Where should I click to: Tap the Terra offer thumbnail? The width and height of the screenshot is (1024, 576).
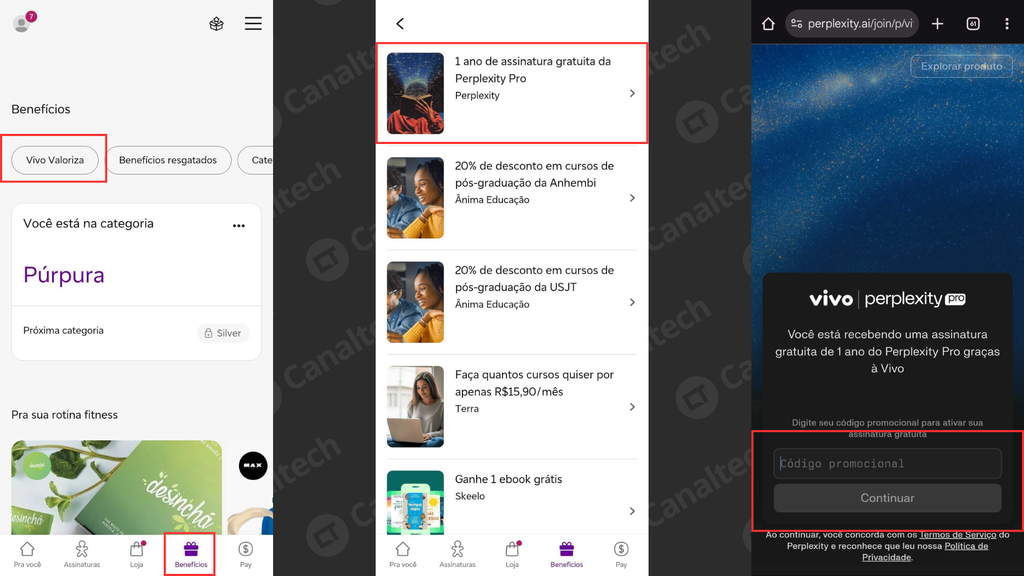pos(415,407)
